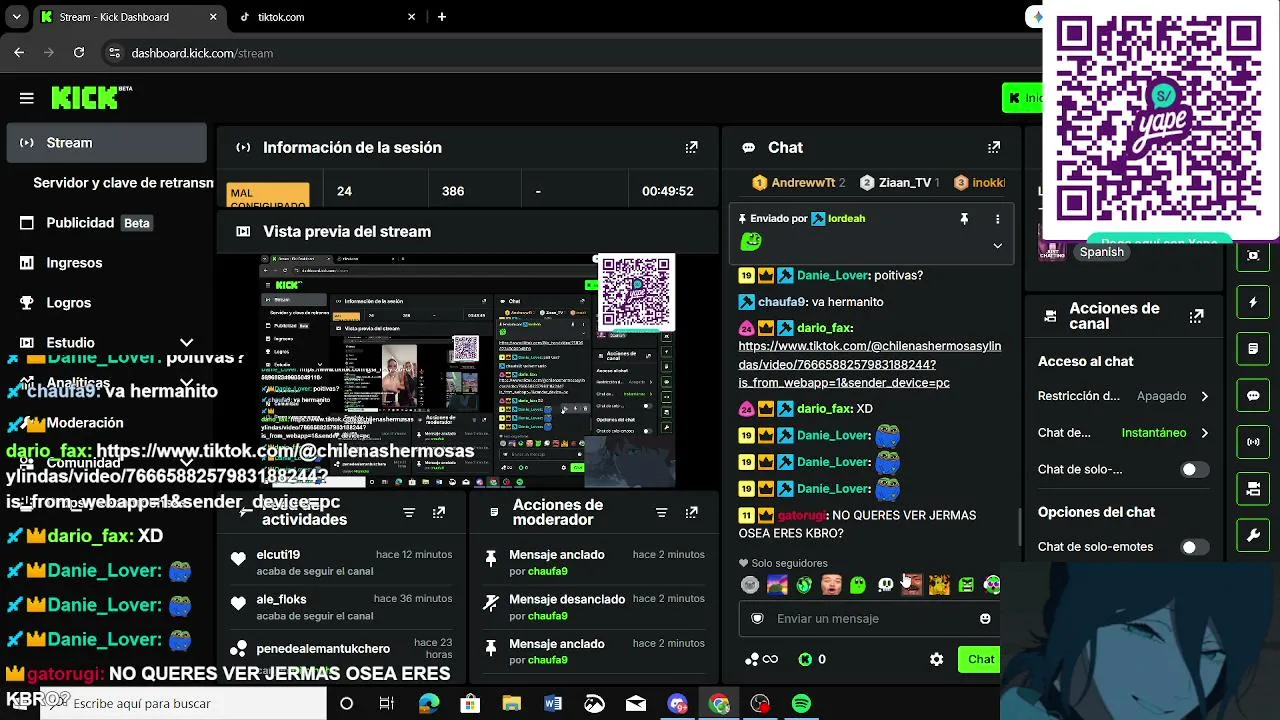Click the browser address bar
This screenshot has height=720, width=1280.
tap(570, 53)
